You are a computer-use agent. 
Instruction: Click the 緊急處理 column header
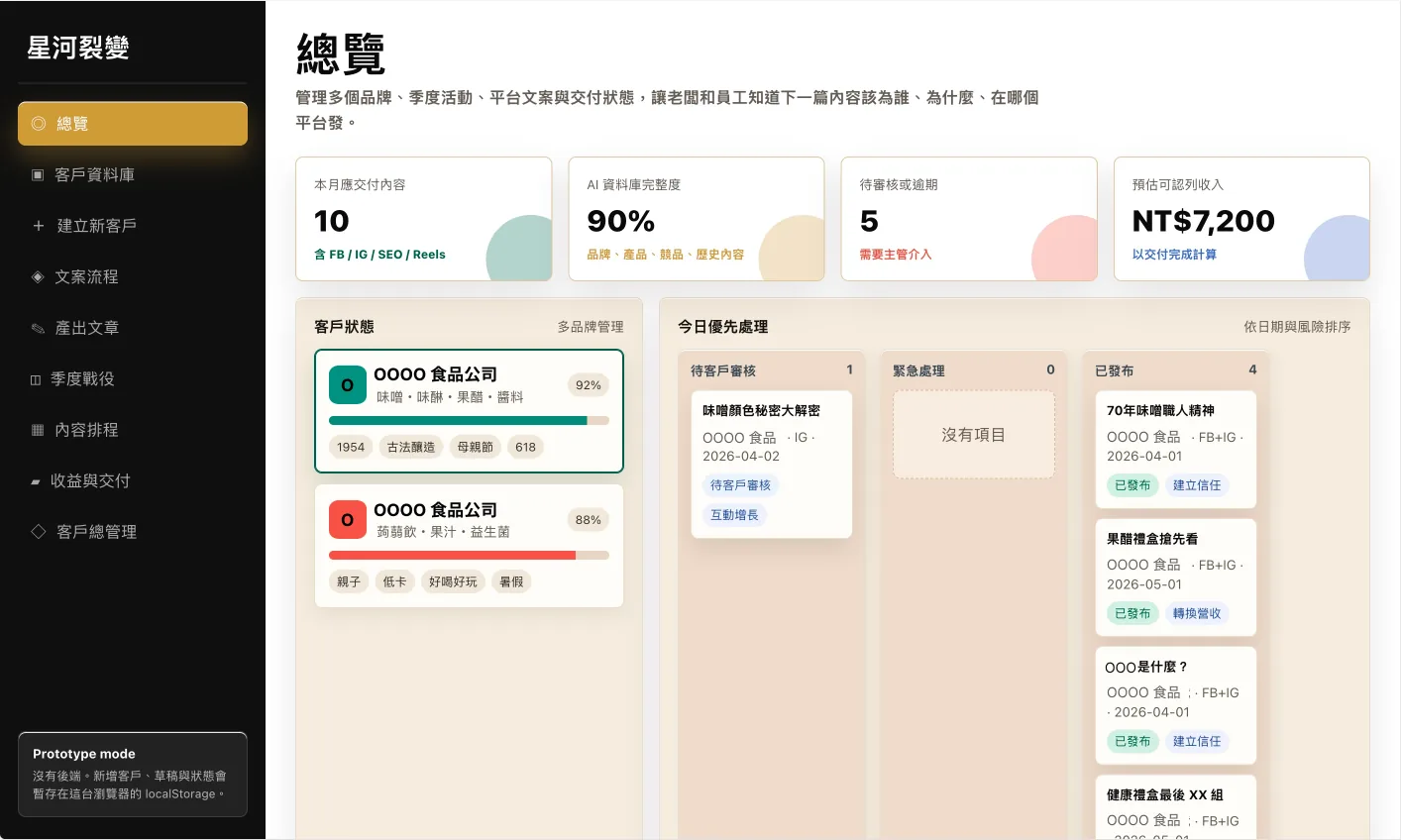tap(973, 370)
